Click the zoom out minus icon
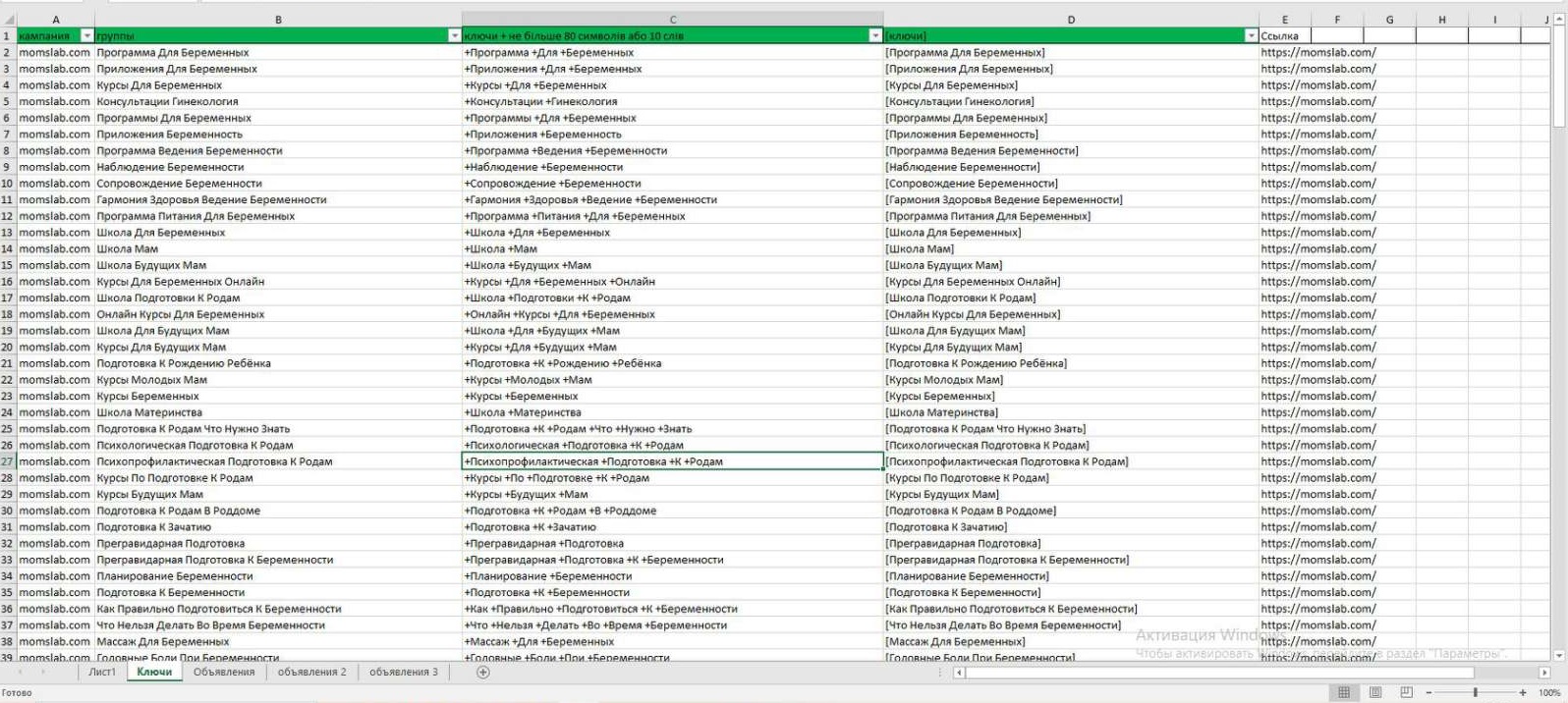The height and width of the screenshot is (703, 1568). [1428, 692]
